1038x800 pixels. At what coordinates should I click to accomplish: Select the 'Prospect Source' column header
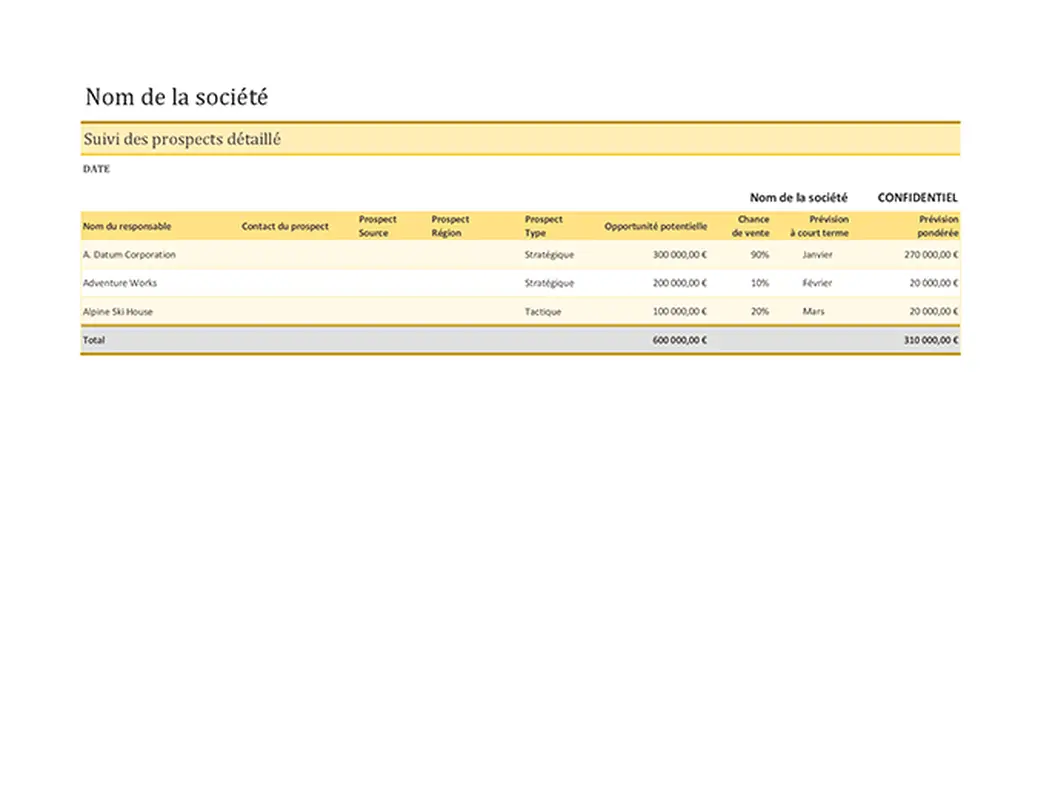click(x=377, y=226)
